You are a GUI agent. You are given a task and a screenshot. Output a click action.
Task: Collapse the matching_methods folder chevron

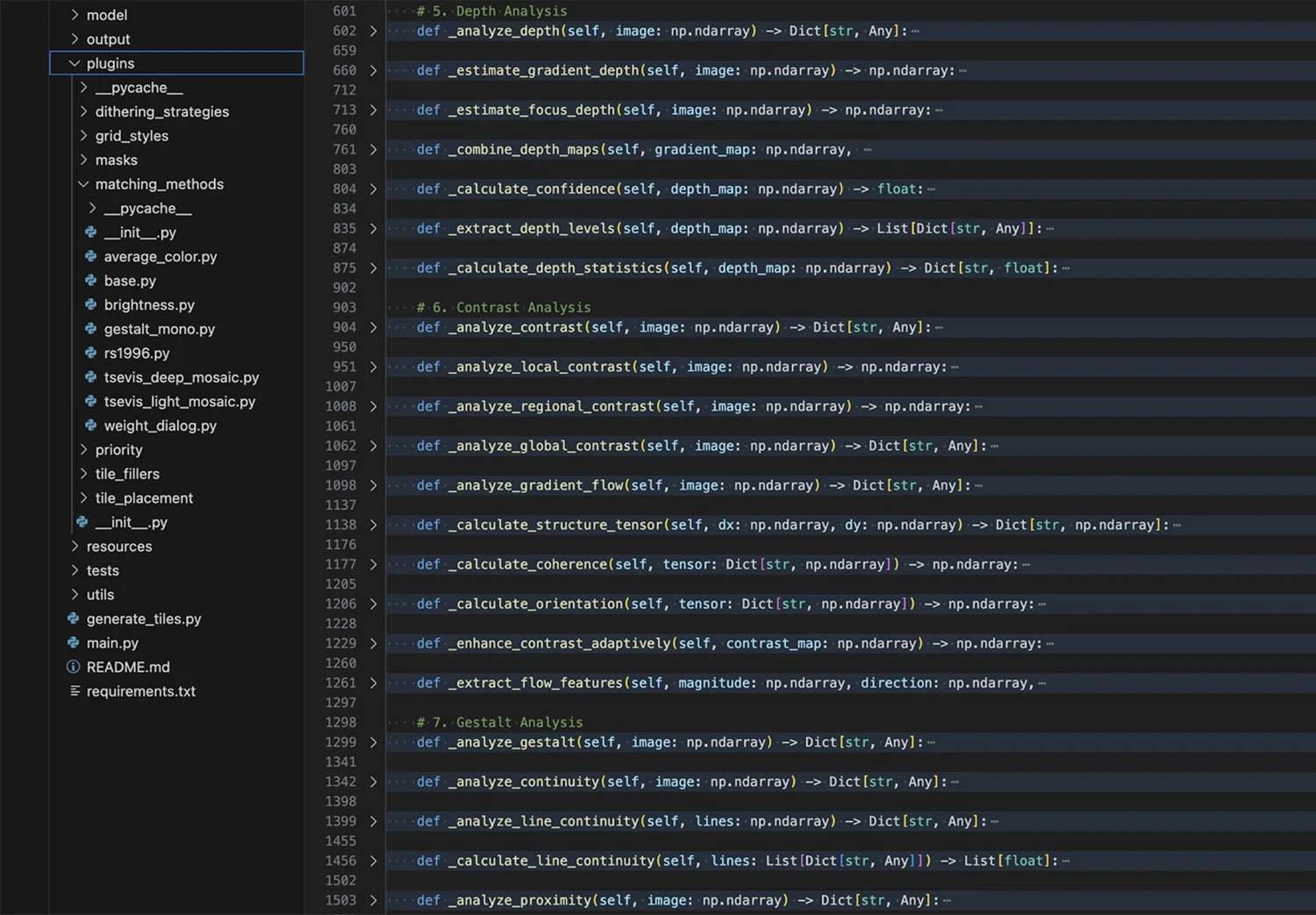pos(83,184)
